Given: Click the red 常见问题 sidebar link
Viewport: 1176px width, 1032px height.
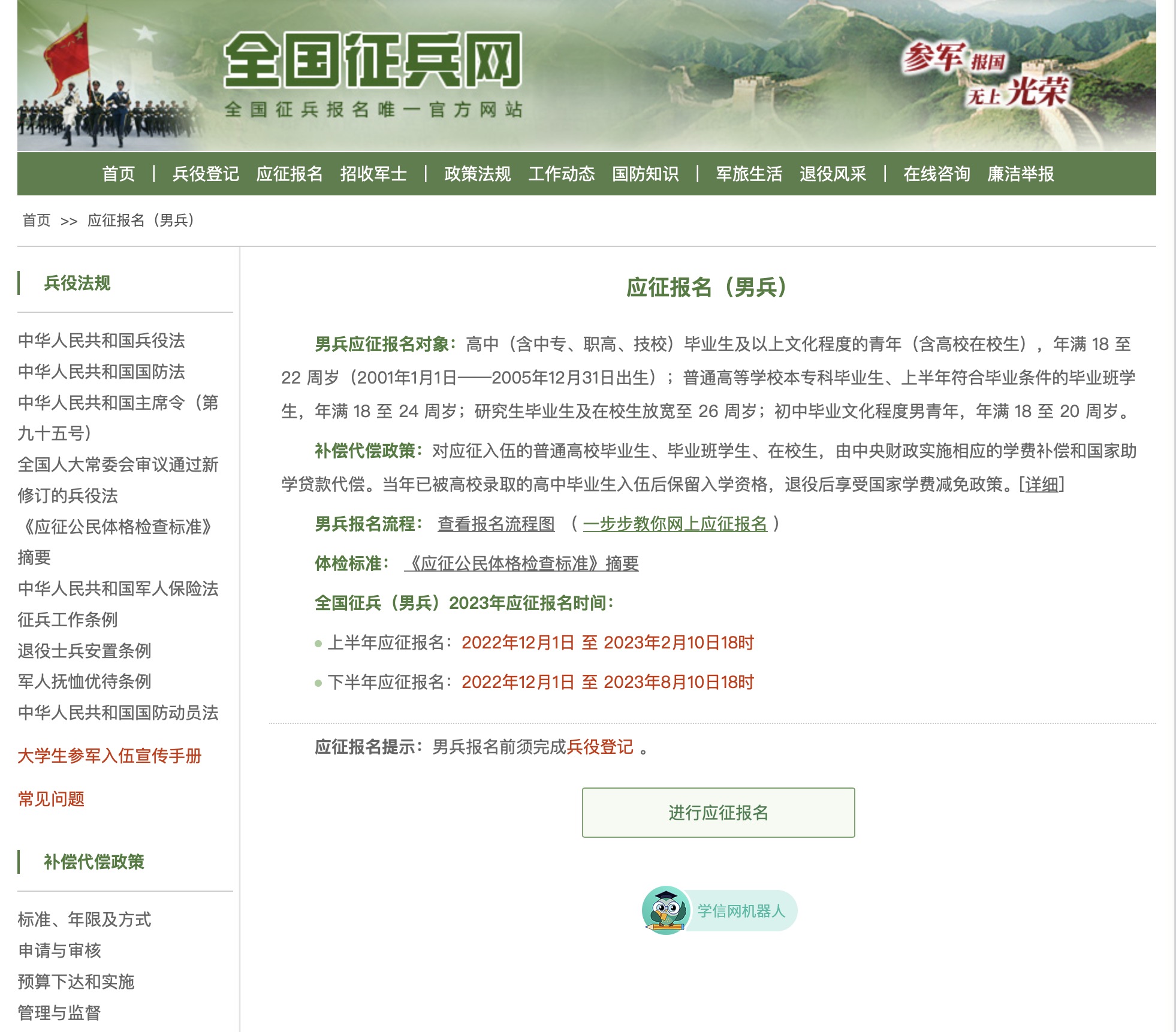Looking at the screenshot, I should click(x=51, y=799).
